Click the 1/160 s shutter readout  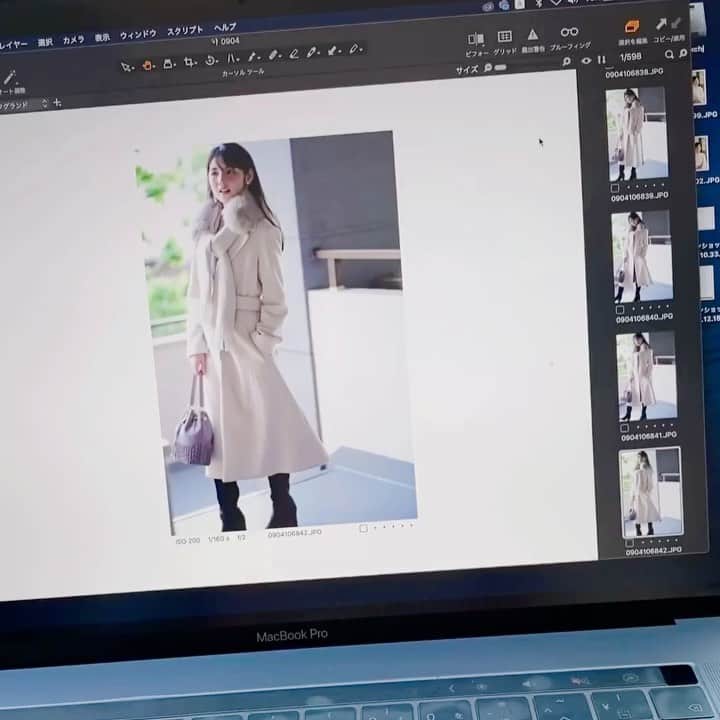tap(219, 539)
